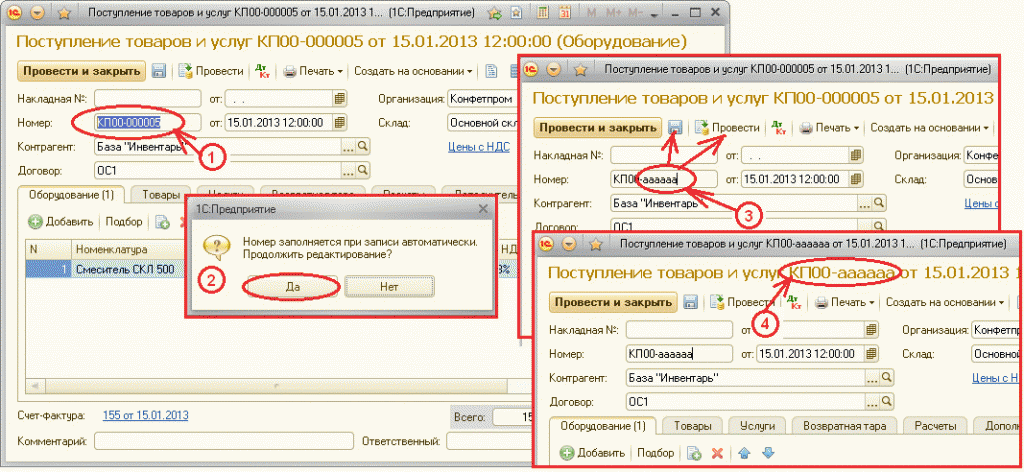Viewport: 1024px width, 472px height.
Task: Click move-down blue arrow in lower-right window
Action: pyautogui.click(x=768, y=453)
